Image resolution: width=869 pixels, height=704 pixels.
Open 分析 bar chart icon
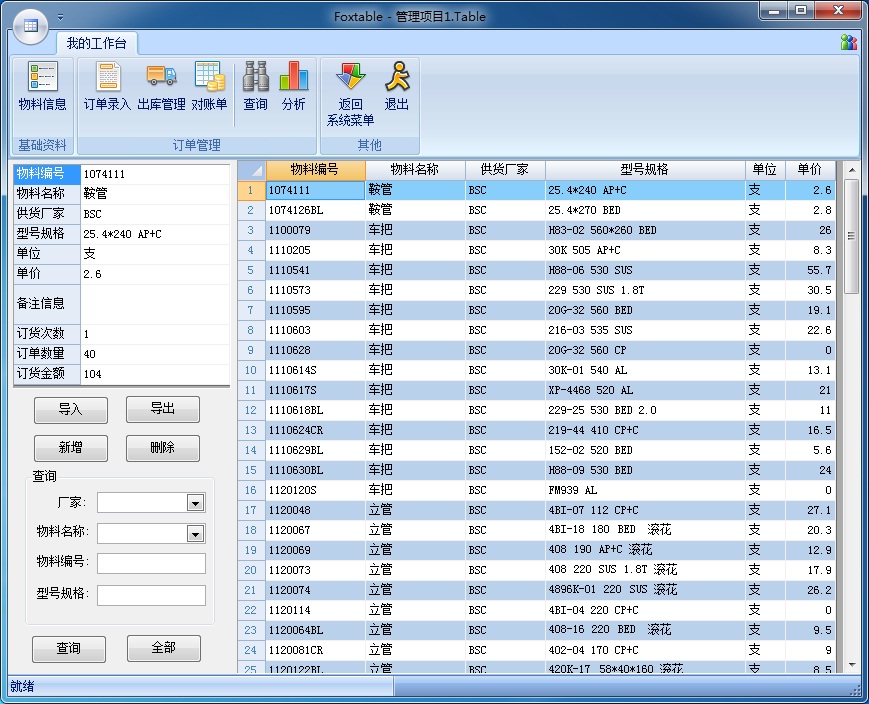pos(294,86)
